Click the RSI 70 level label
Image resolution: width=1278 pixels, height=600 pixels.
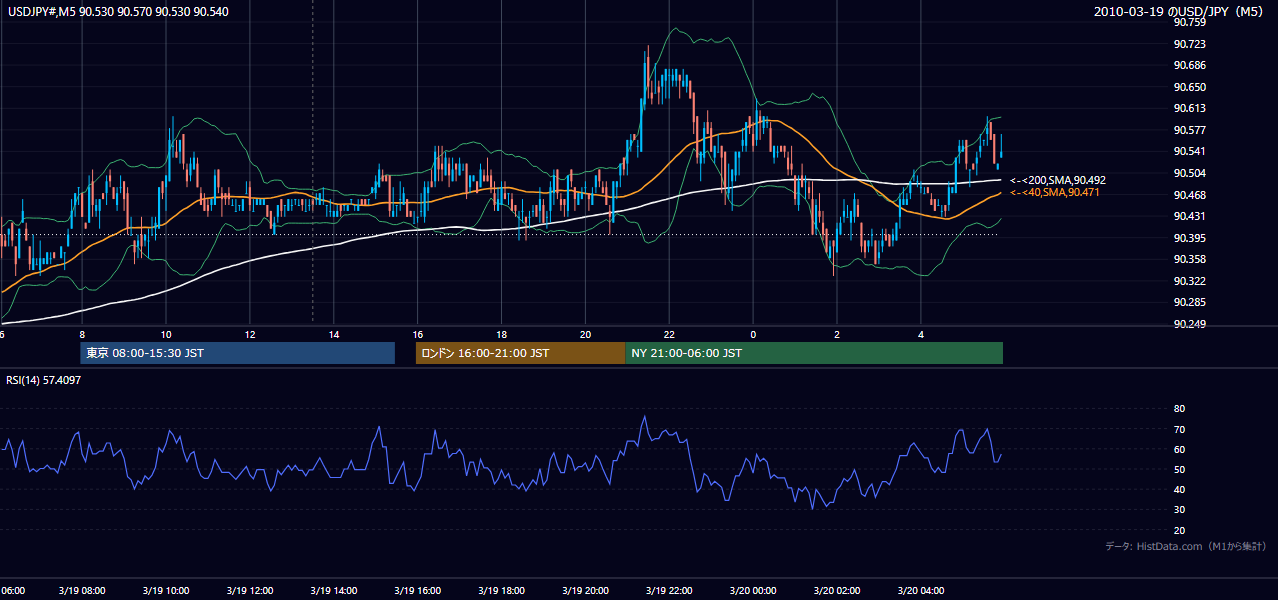[x=1179, y=429]
